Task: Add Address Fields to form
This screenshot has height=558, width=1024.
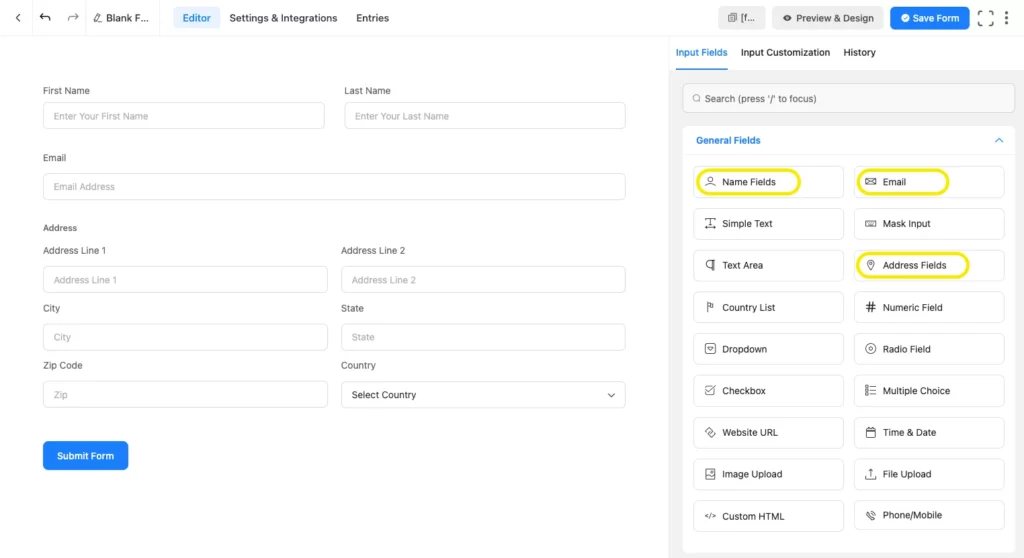Action: coord(929,265)
